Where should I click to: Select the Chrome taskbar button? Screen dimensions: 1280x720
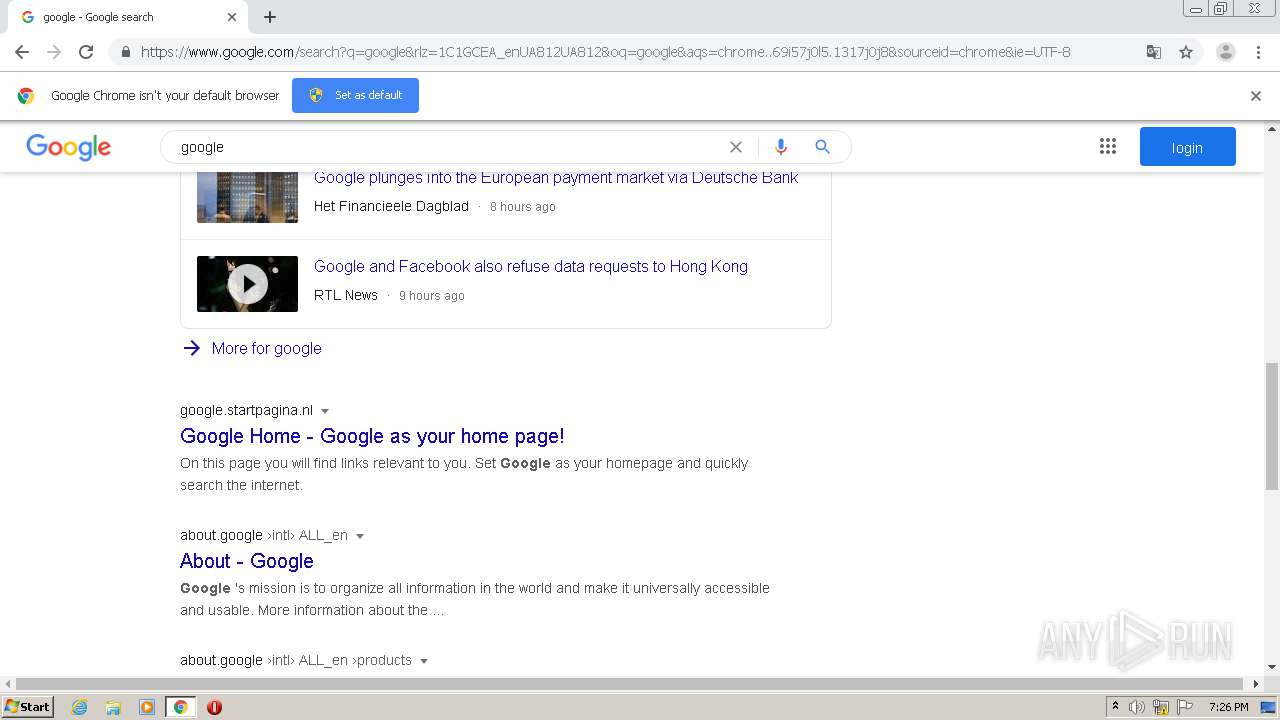pos(180,707)
